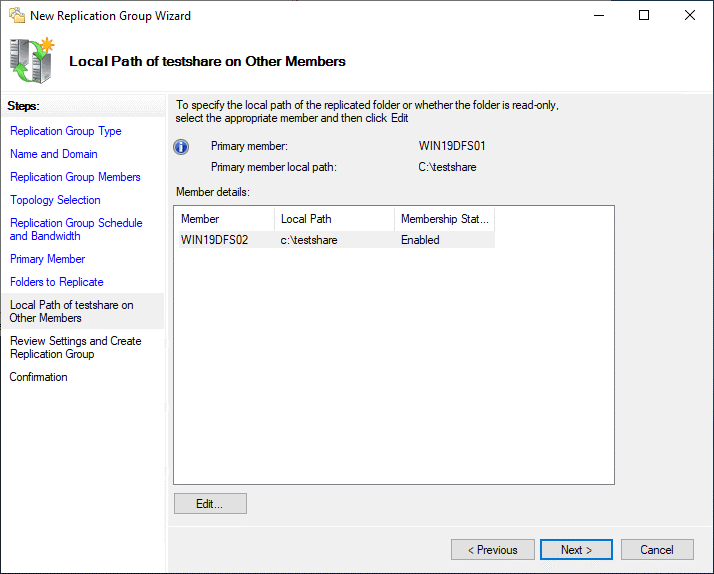This screenshot has width=714, height=574.
Task: Click the Local Path column header
Action: [334, 219]
